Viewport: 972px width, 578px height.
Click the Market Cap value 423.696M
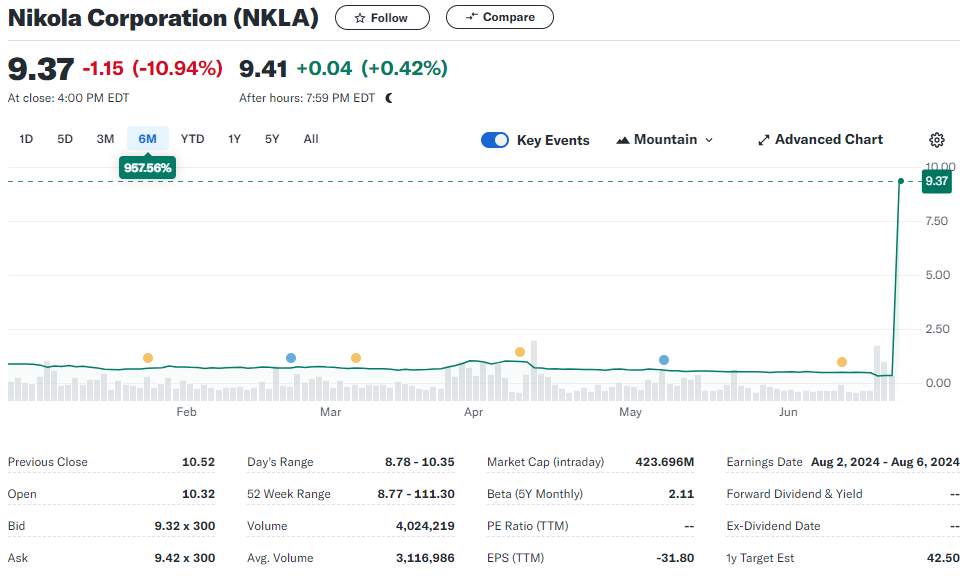click(x=665, y=462)
